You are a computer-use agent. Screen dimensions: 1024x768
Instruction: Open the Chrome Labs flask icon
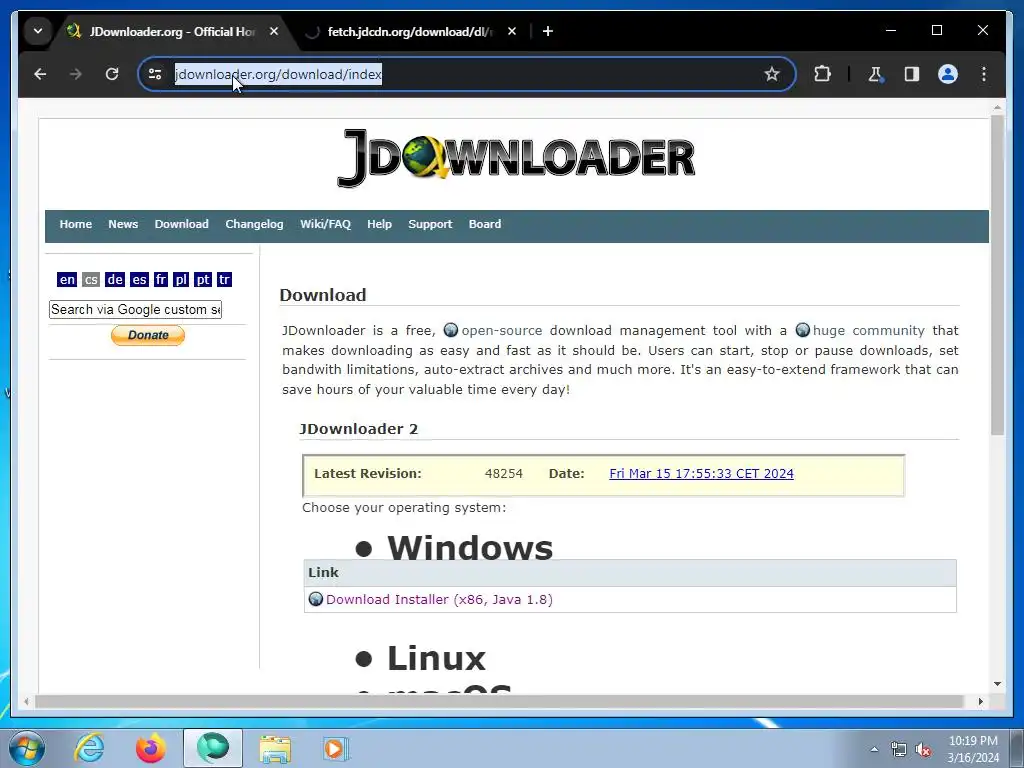(x=875, y=74)
